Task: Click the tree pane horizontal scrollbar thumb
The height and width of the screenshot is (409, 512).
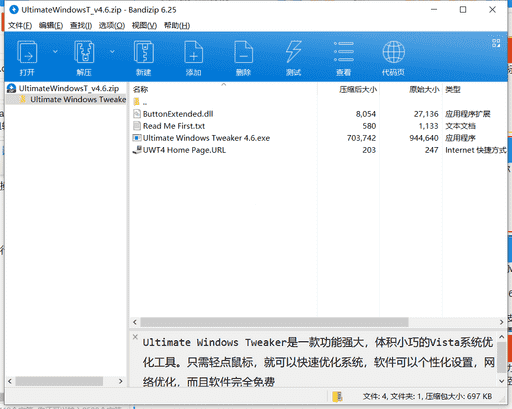Action: point(59,381)
